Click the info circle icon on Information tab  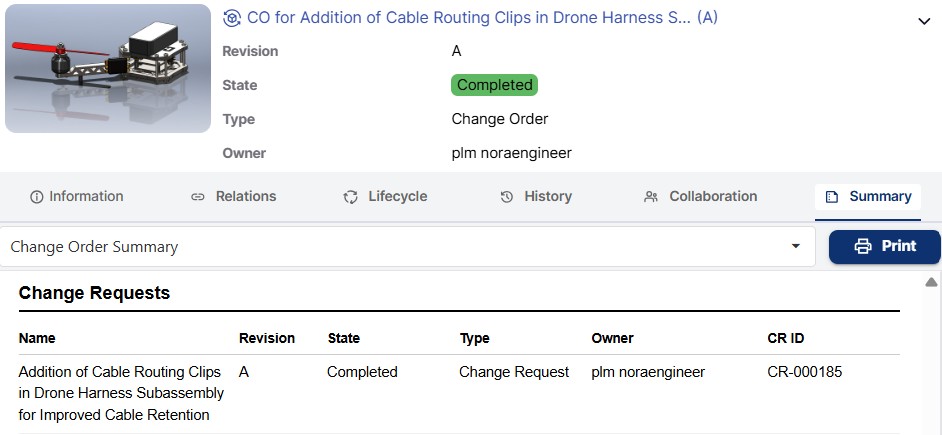tap(37, 197)
